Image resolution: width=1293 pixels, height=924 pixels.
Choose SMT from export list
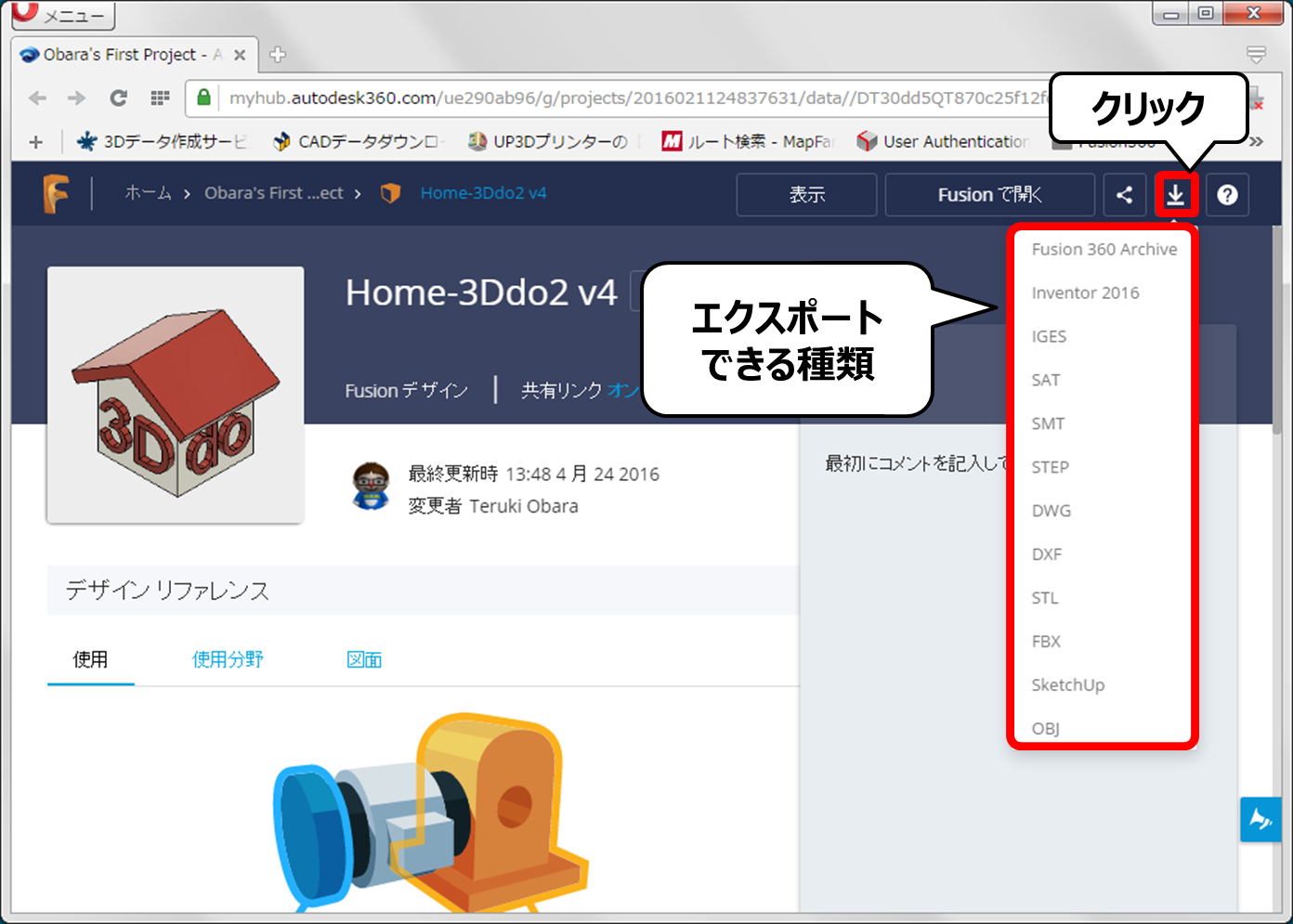click(x=1048, y=423)
